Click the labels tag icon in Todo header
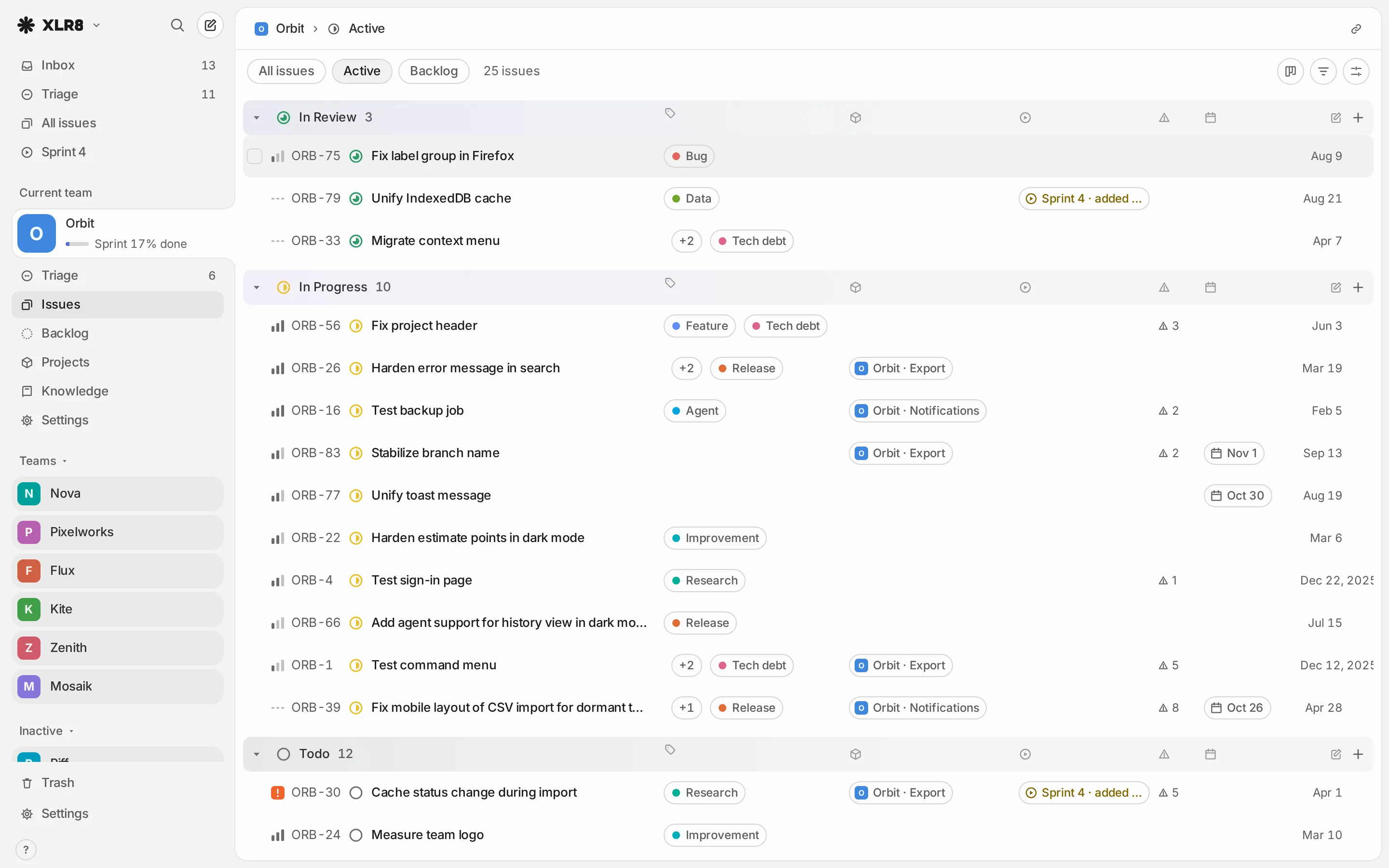Image resolution: width=1389 pixels, height=868 pixels. (670, 750)
